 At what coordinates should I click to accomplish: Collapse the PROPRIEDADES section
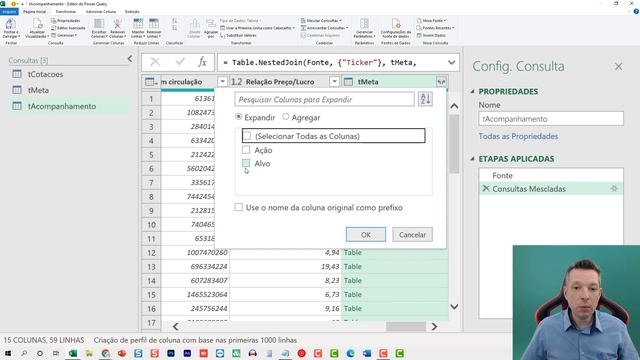pos(472,91)
